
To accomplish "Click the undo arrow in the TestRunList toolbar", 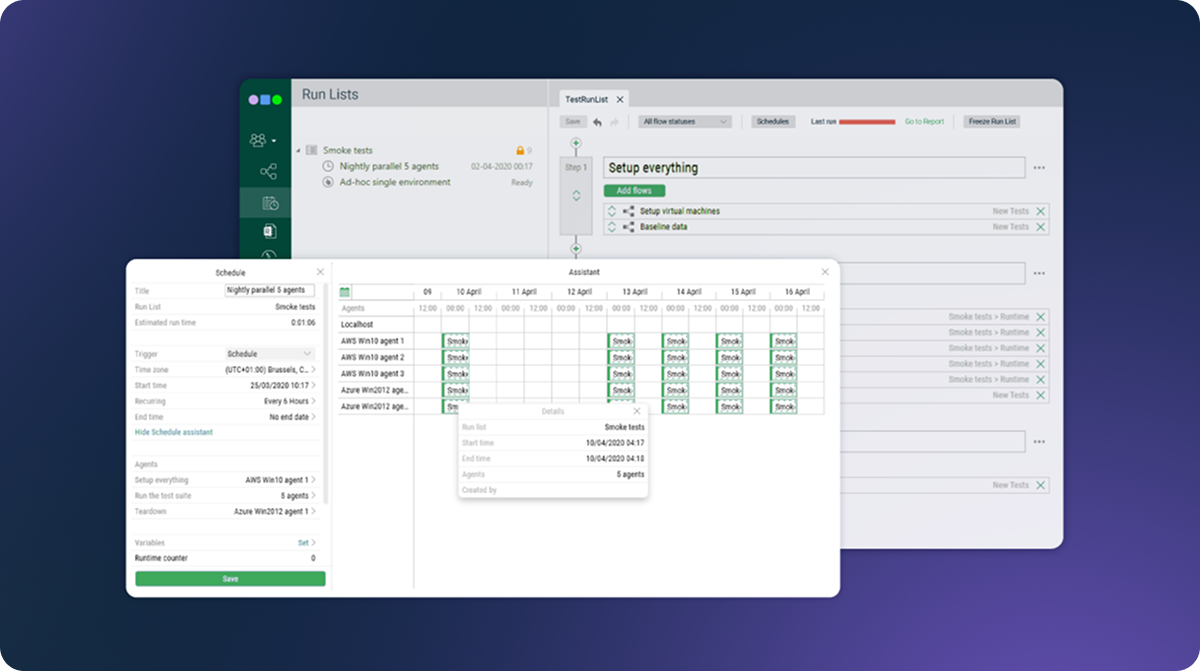I will [597, 121].
